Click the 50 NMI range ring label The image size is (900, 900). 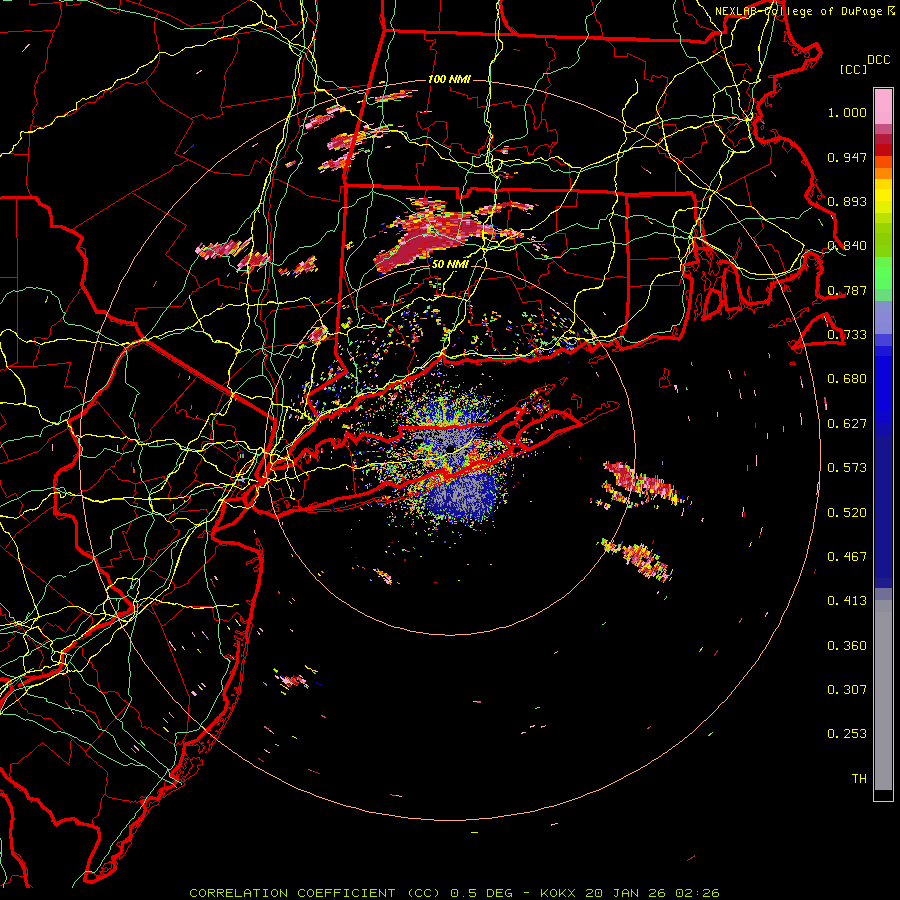coord(449,264)
